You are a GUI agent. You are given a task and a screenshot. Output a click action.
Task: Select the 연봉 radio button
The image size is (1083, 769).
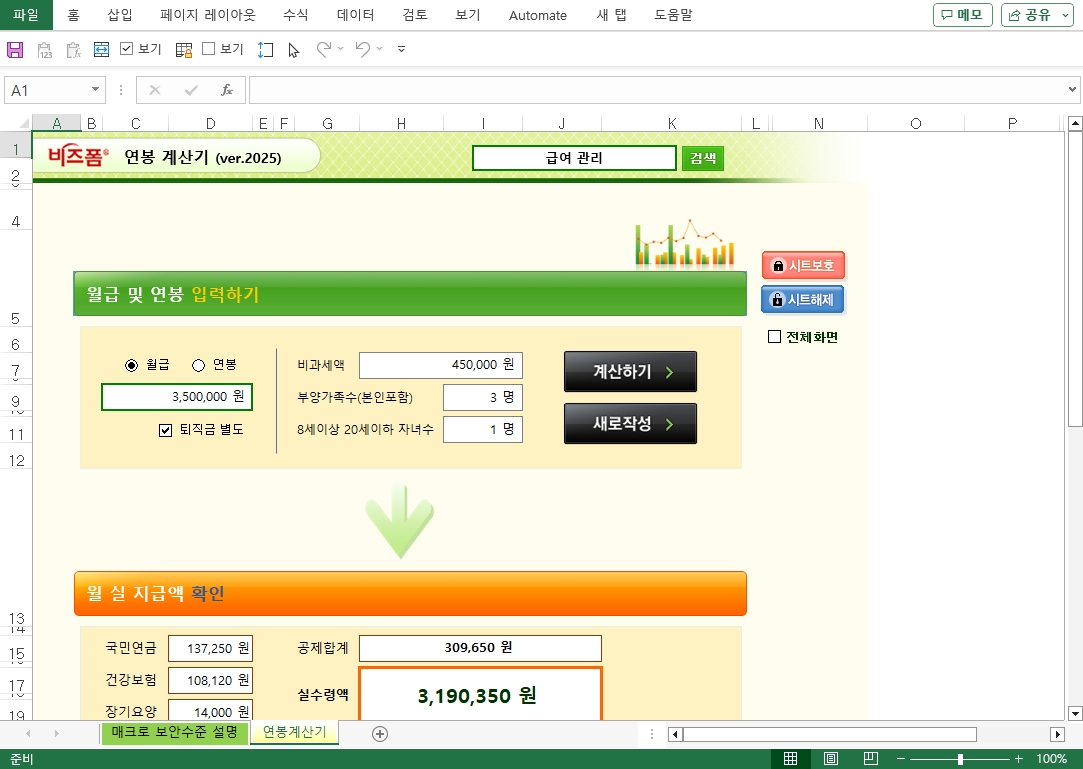[198, 365]
